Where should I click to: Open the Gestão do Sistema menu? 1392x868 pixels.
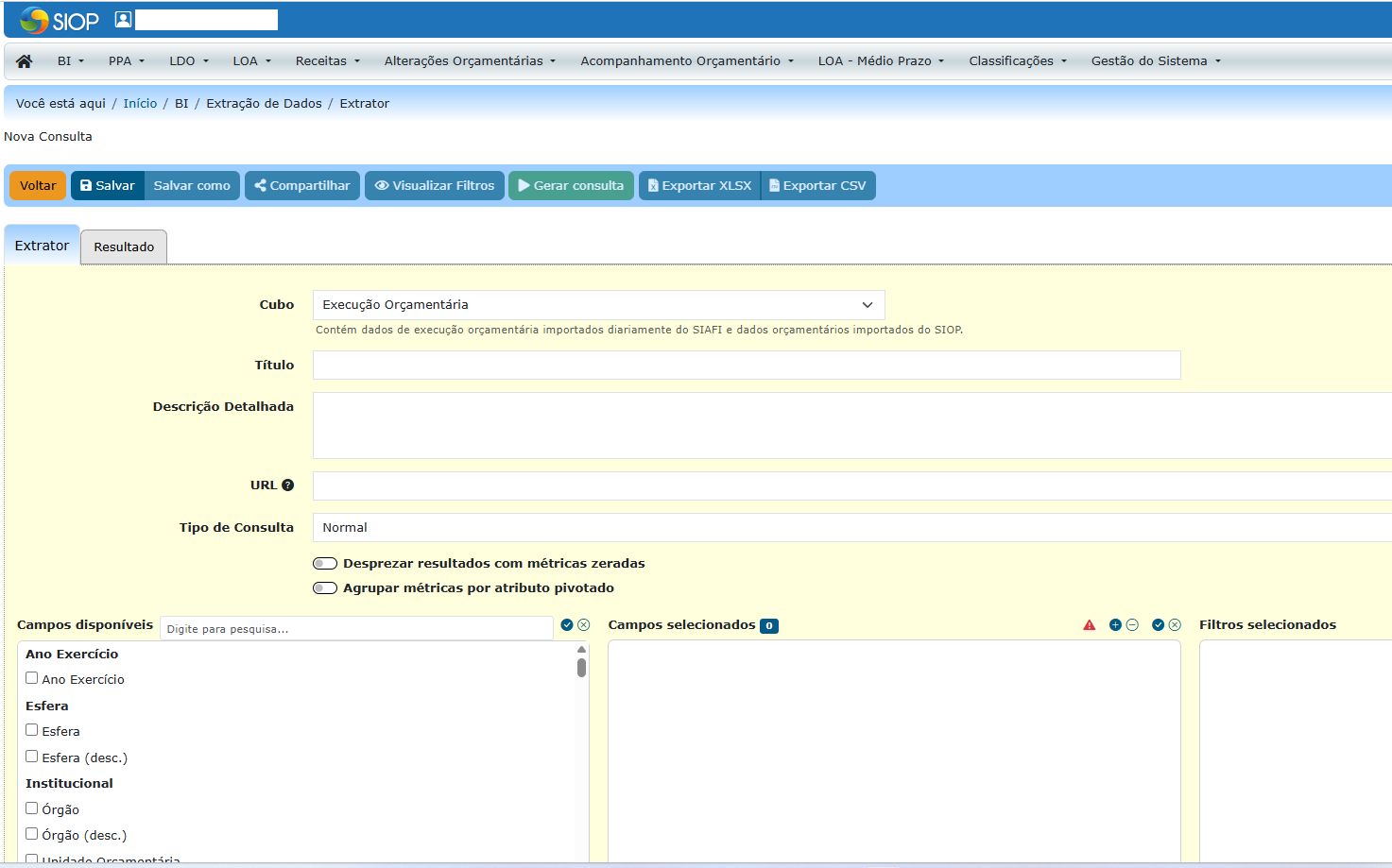pyautogui.click(x=1156, y=60)
